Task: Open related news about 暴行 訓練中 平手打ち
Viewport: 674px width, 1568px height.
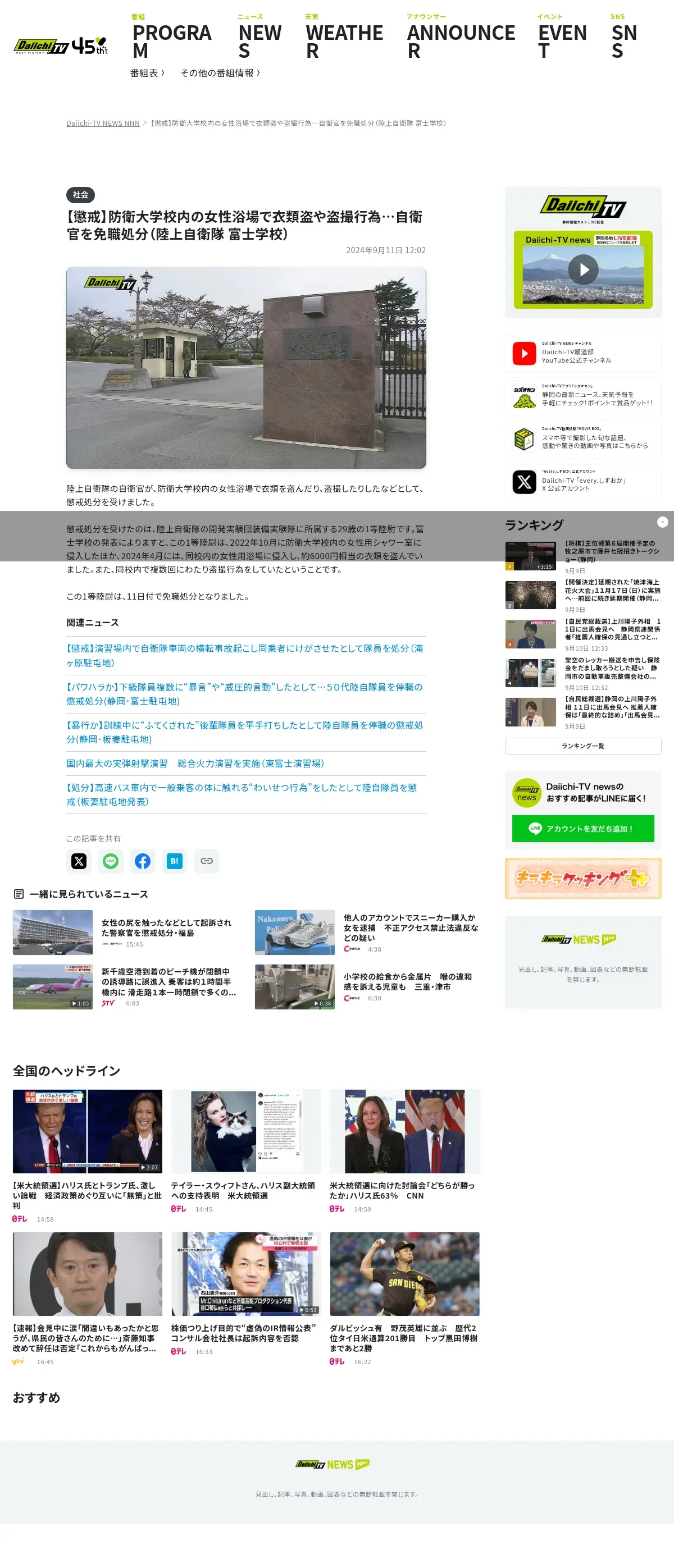Action: 245,732
